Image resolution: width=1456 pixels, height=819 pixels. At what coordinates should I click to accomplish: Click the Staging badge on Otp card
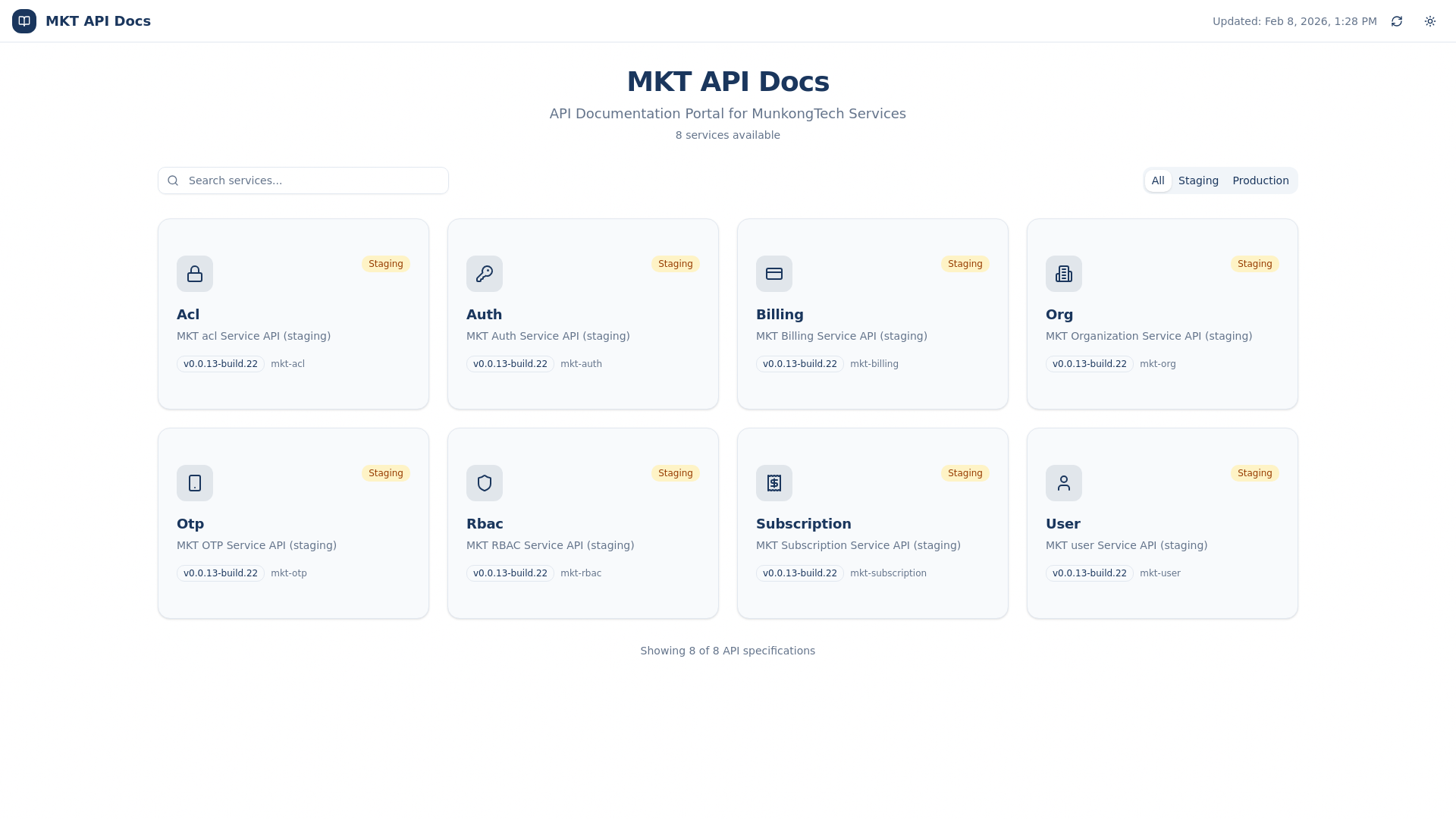(386, 473)
